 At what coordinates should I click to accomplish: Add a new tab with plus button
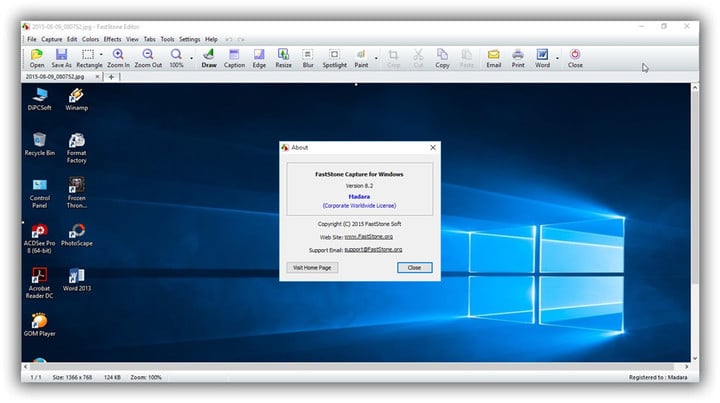[x=111, y=77]
